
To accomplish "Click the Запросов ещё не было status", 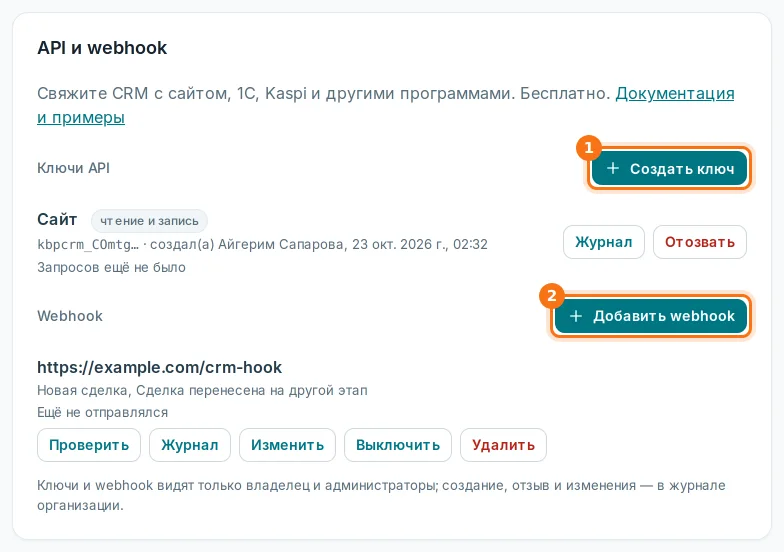I will 112,268.
